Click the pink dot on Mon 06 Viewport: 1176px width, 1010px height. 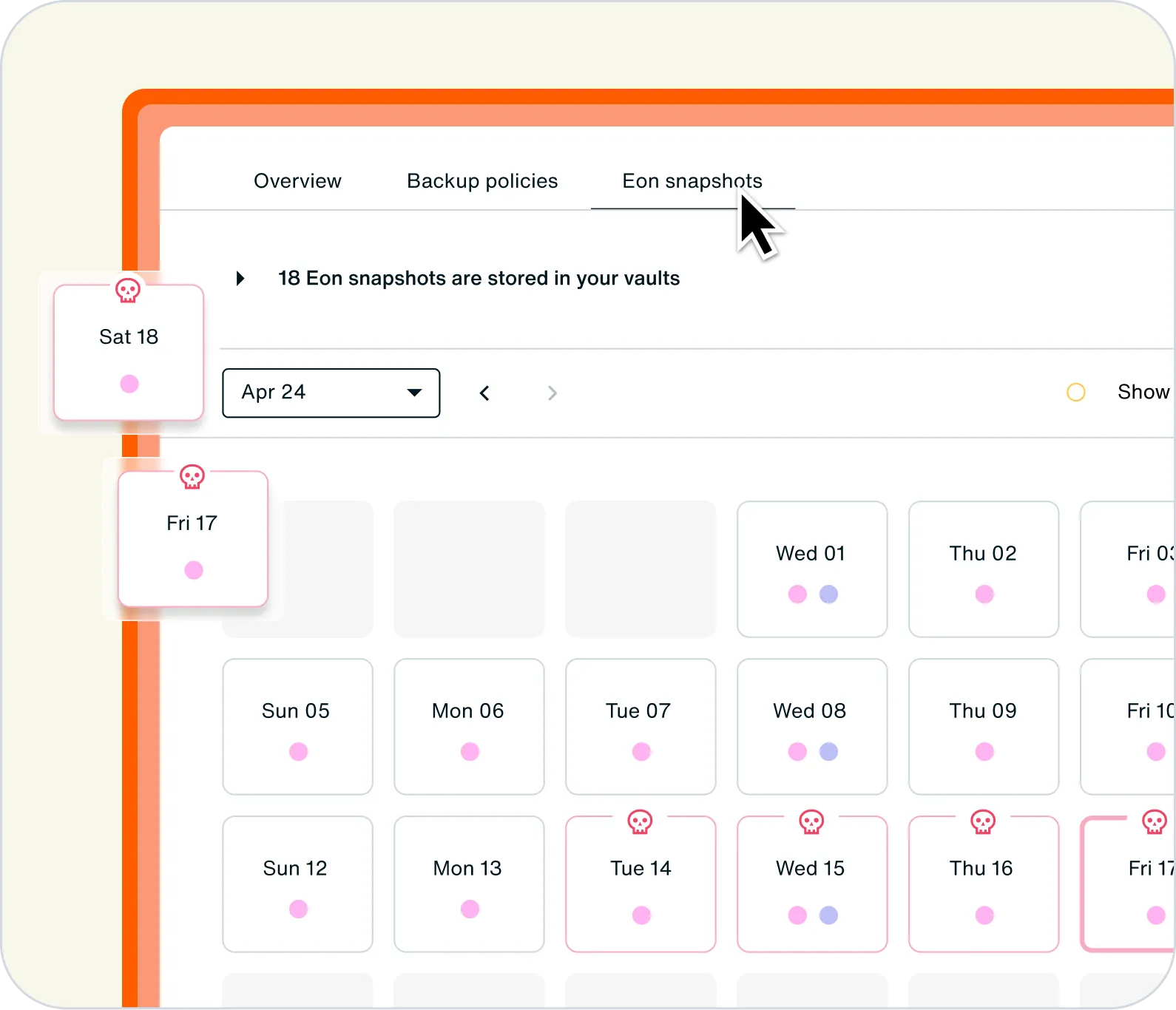point(470,752)
